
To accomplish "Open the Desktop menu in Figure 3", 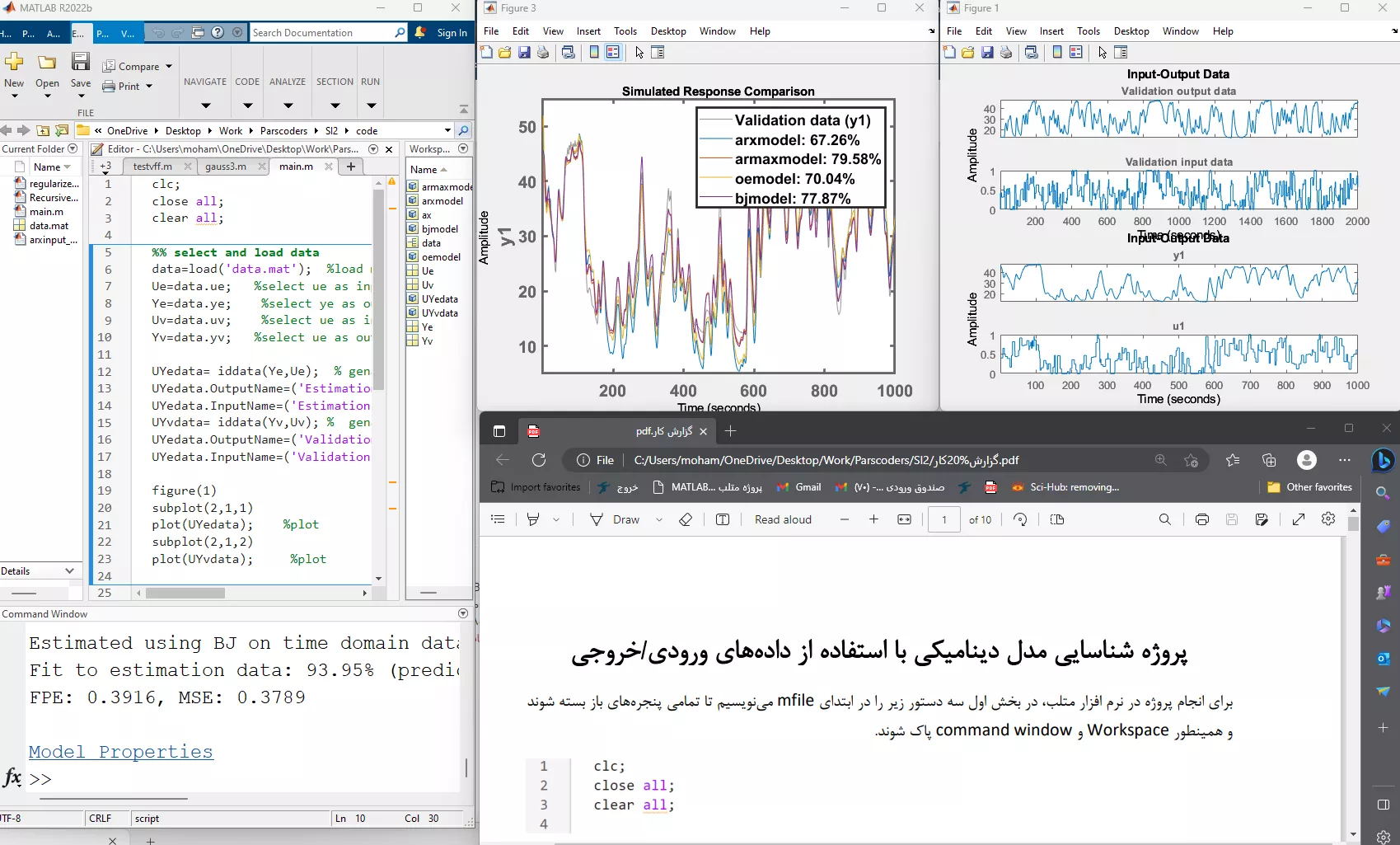I will (x=668, y=31).
